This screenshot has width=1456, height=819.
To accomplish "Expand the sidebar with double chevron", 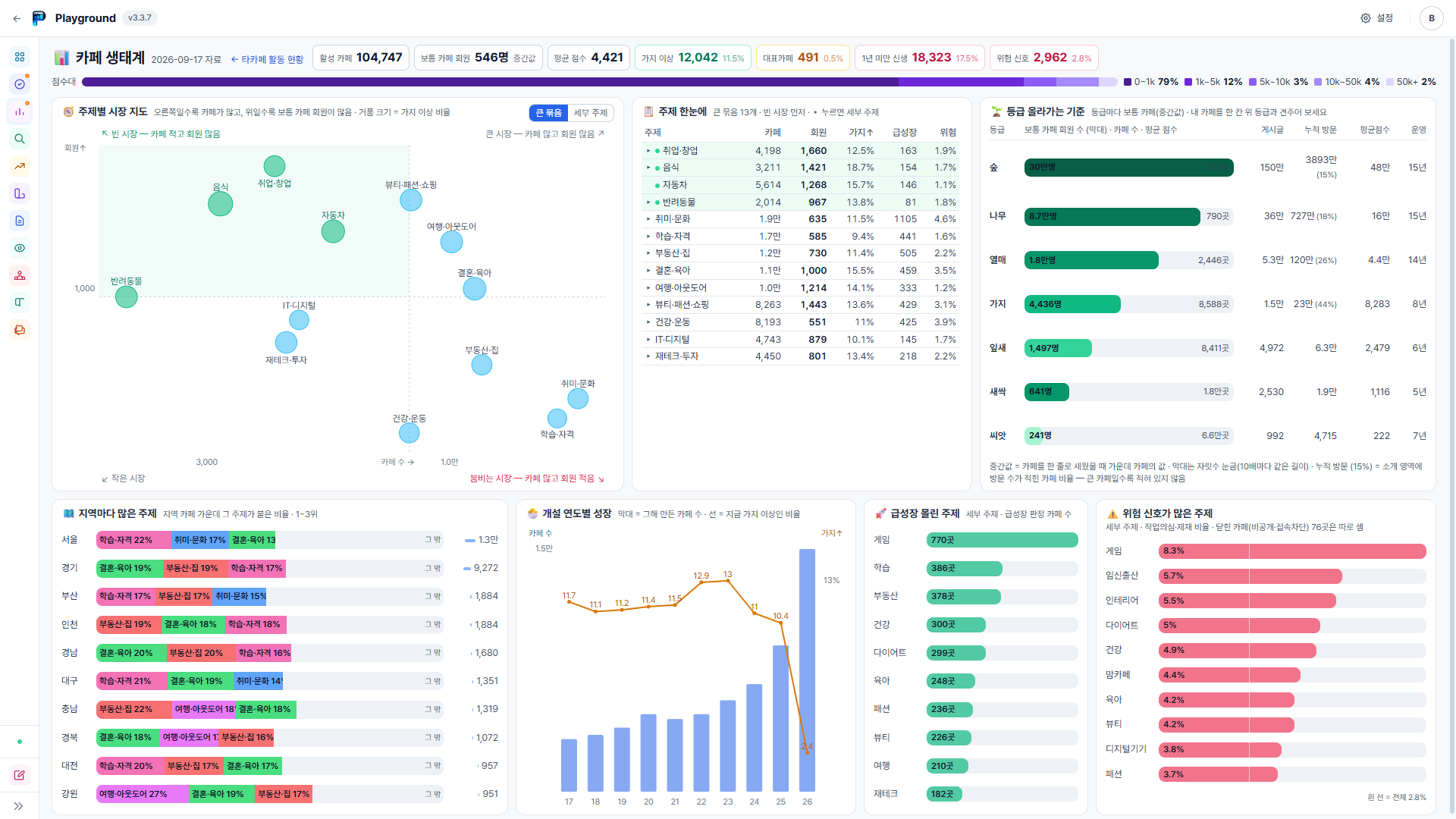I will pyautogui.click(x=19, y=806).
